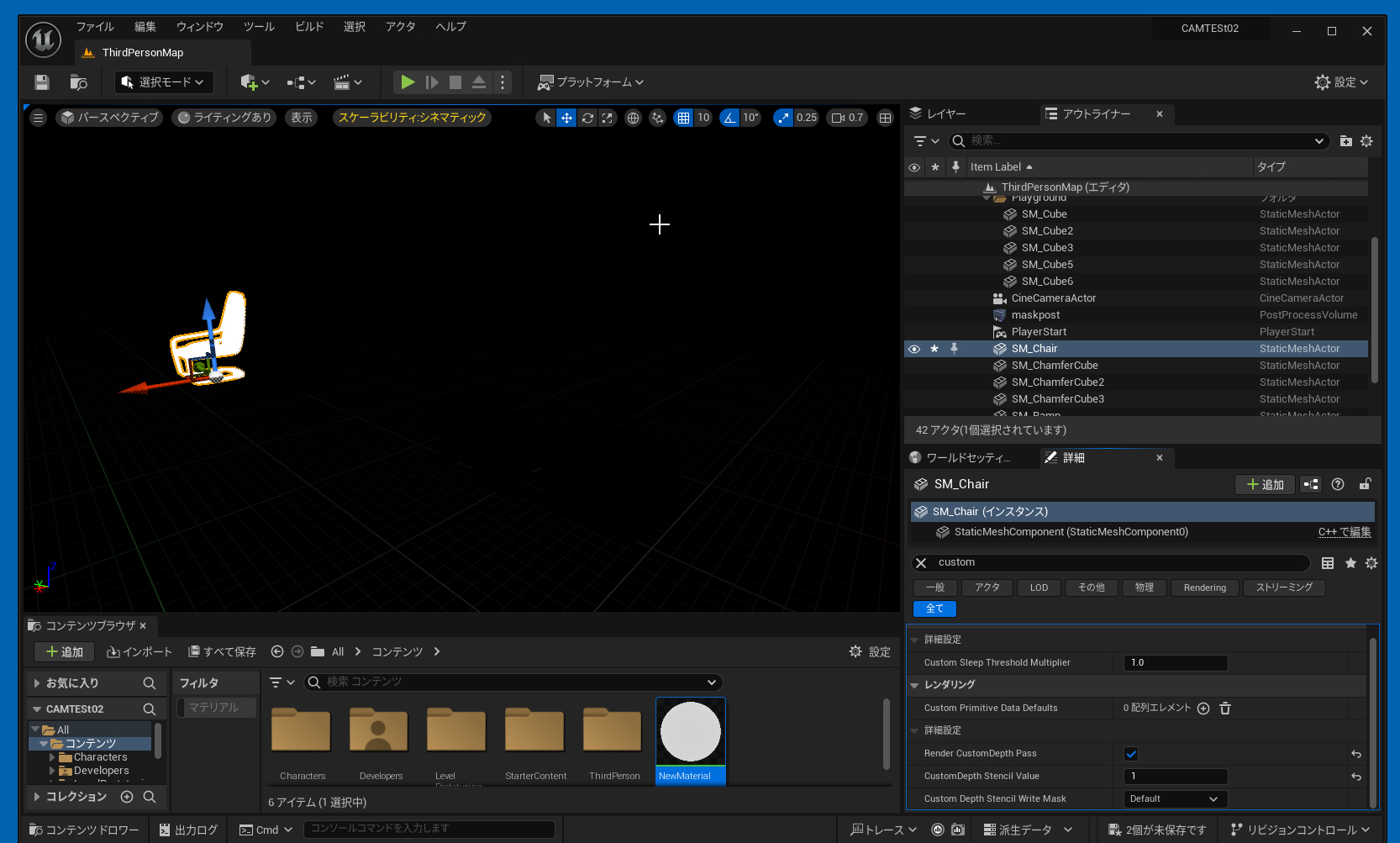Click the Play in editor button
Image resolution: width=1400 pixels, height=843 pixels.
tap(408, 82)
